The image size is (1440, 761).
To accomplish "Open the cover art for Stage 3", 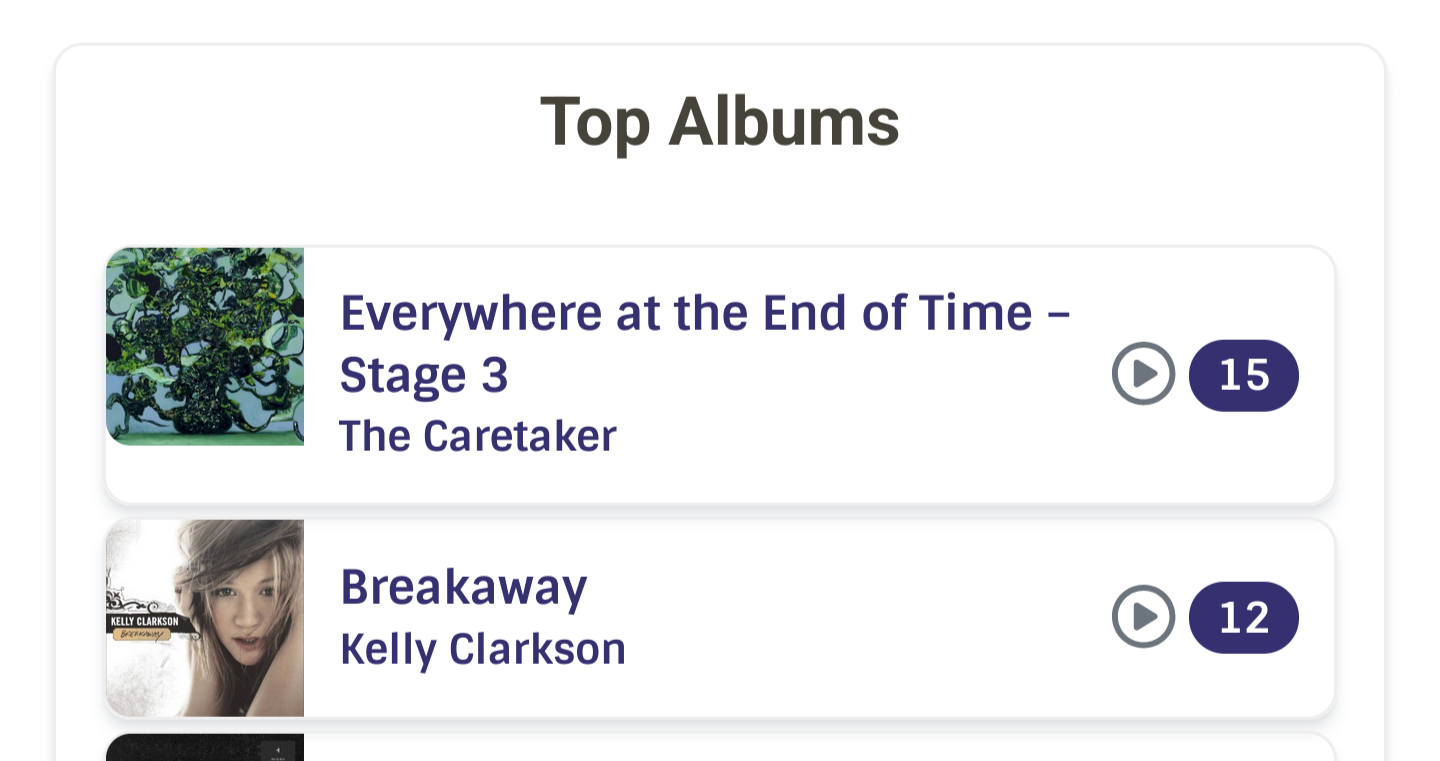I will pos(205,346).
